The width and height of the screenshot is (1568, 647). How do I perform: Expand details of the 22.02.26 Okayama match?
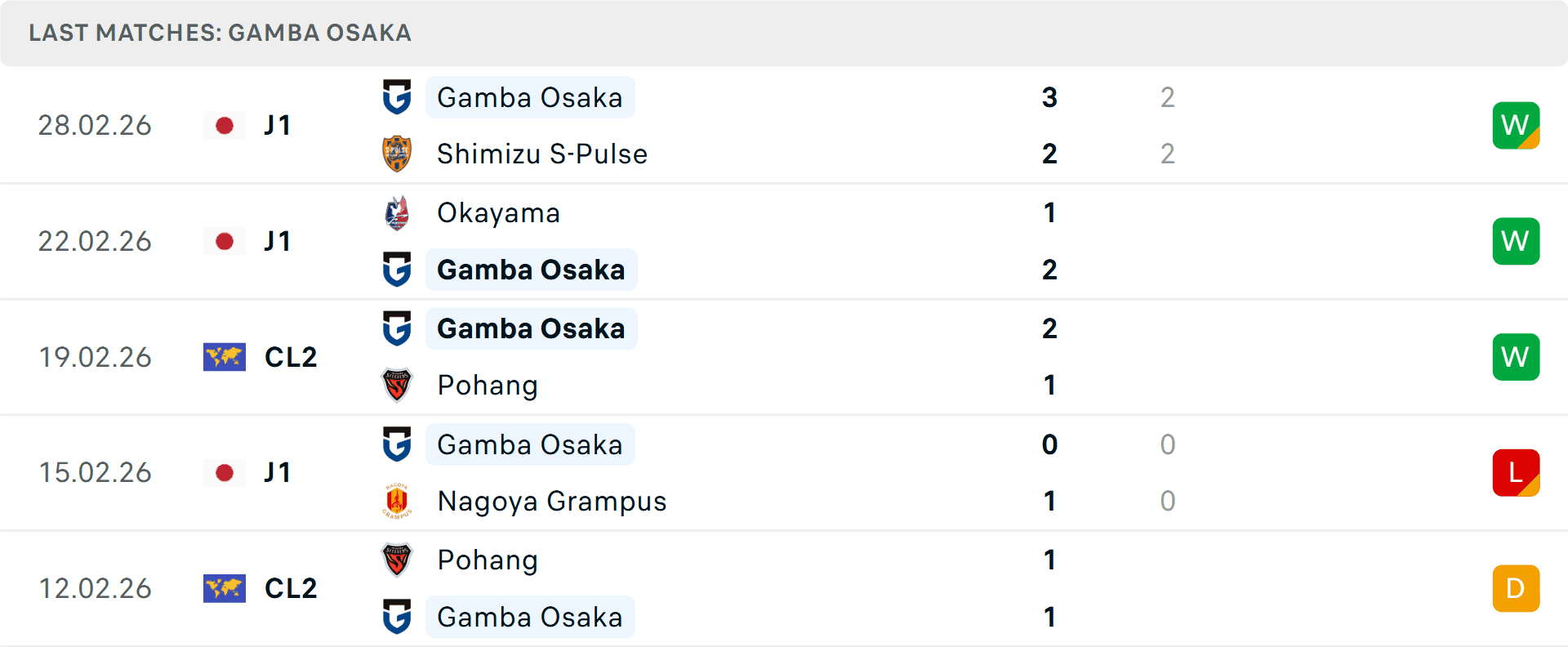[784, 241]
